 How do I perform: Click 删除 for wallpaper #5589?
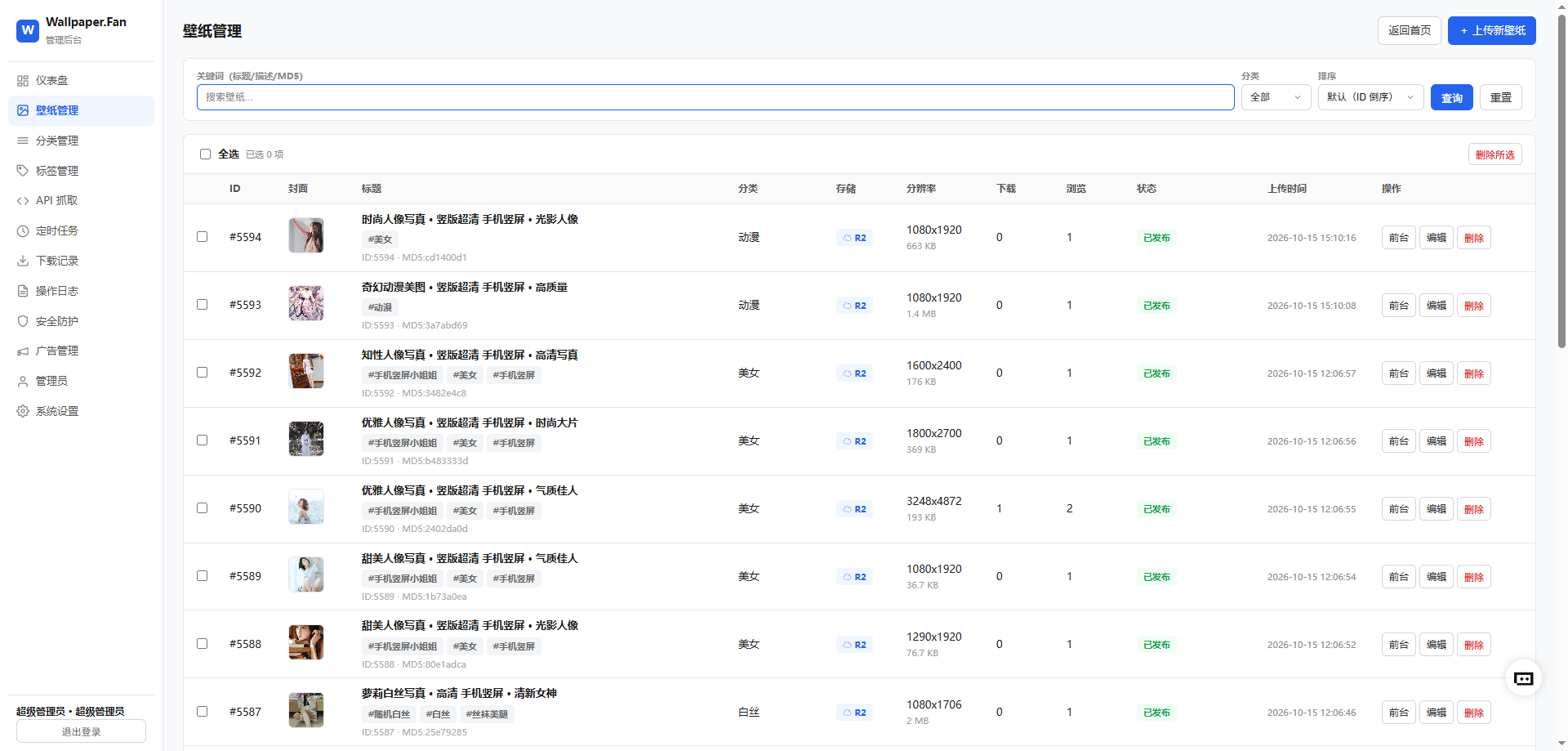click(1473, 577)
